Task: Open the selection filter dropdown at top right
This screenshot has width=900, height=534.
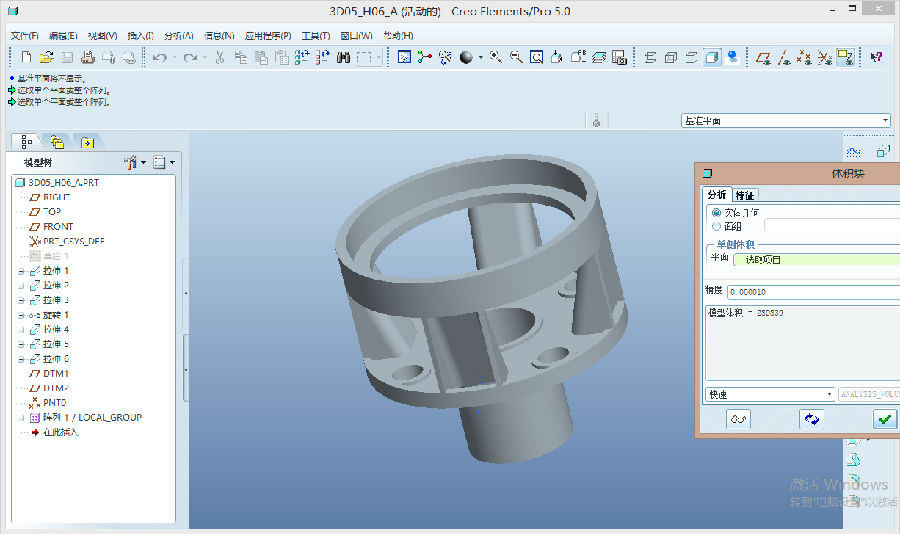Action: (885, 121)
